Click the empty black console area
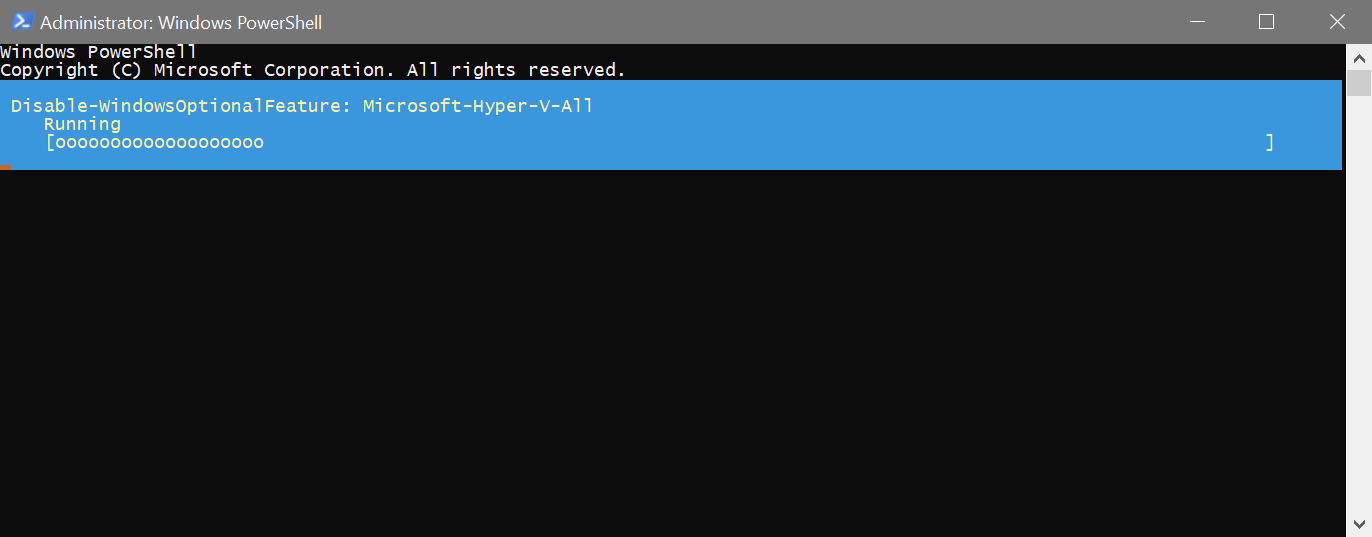This screenshot has width=1372, height=537. tap(672, 350)
